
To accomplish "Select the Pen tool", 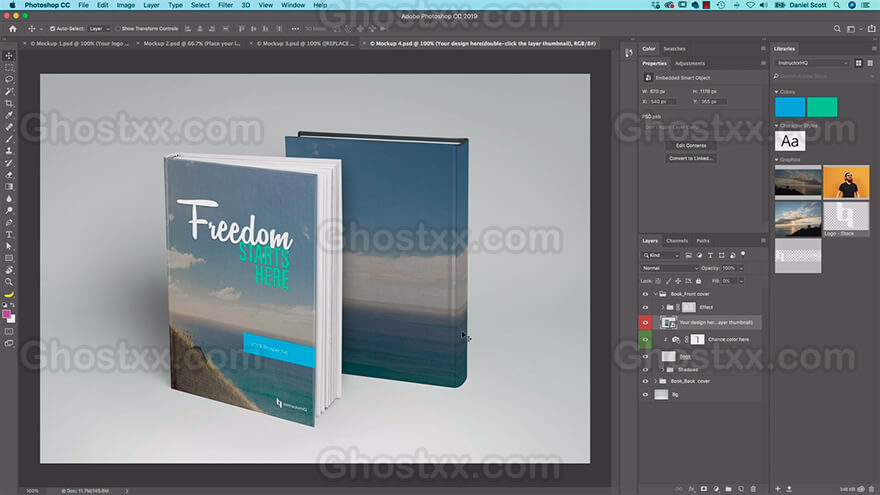I will (x=9, y=222).
